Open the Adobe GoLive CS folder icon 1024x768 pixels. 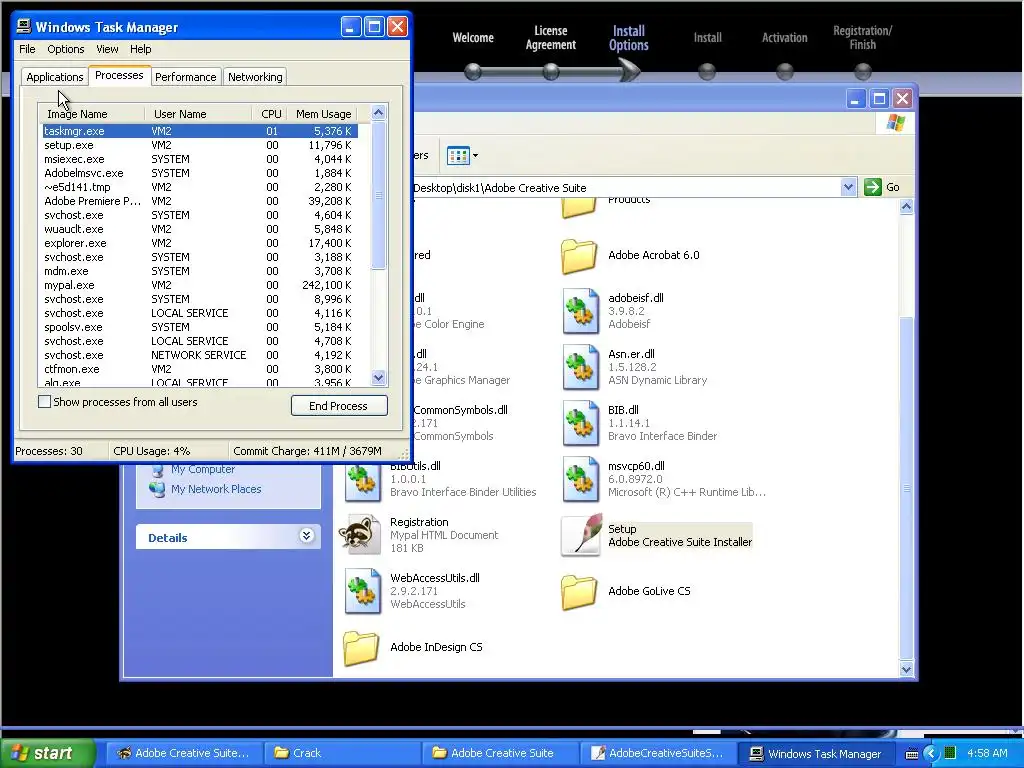[x=579, y=592]
